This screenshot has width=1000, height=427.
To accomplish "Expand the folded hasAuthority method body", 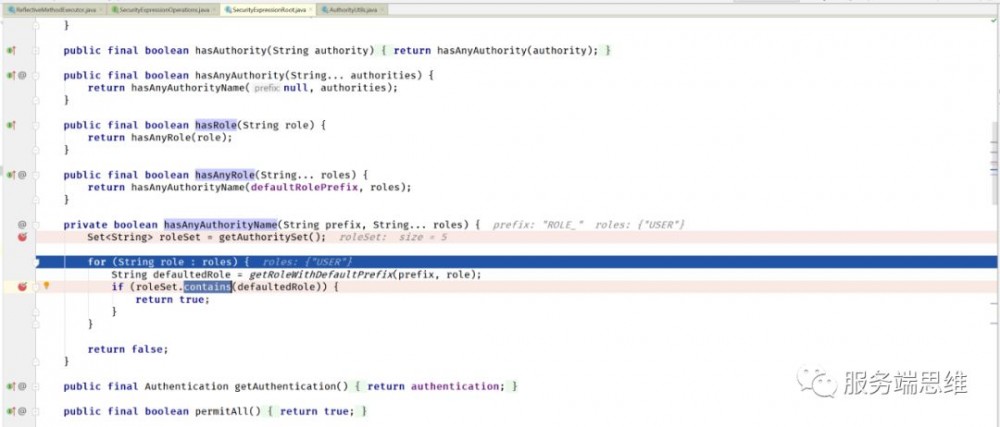I will click(36, 50).
